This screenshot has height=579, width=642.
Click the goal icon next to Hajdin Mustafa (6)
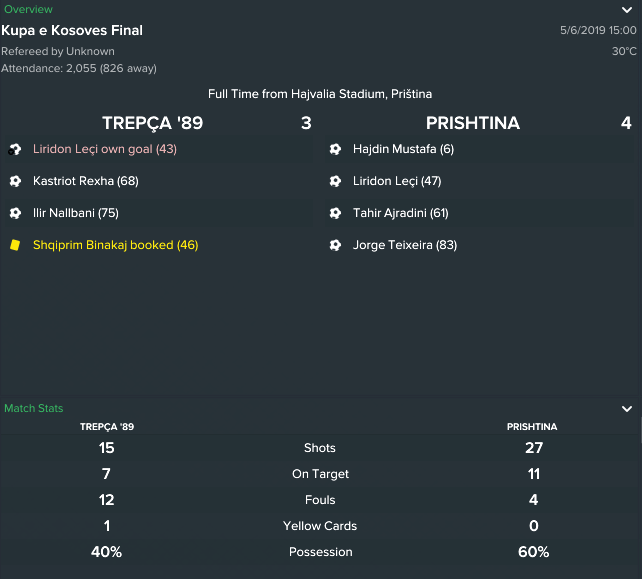[x=335, y=149]
